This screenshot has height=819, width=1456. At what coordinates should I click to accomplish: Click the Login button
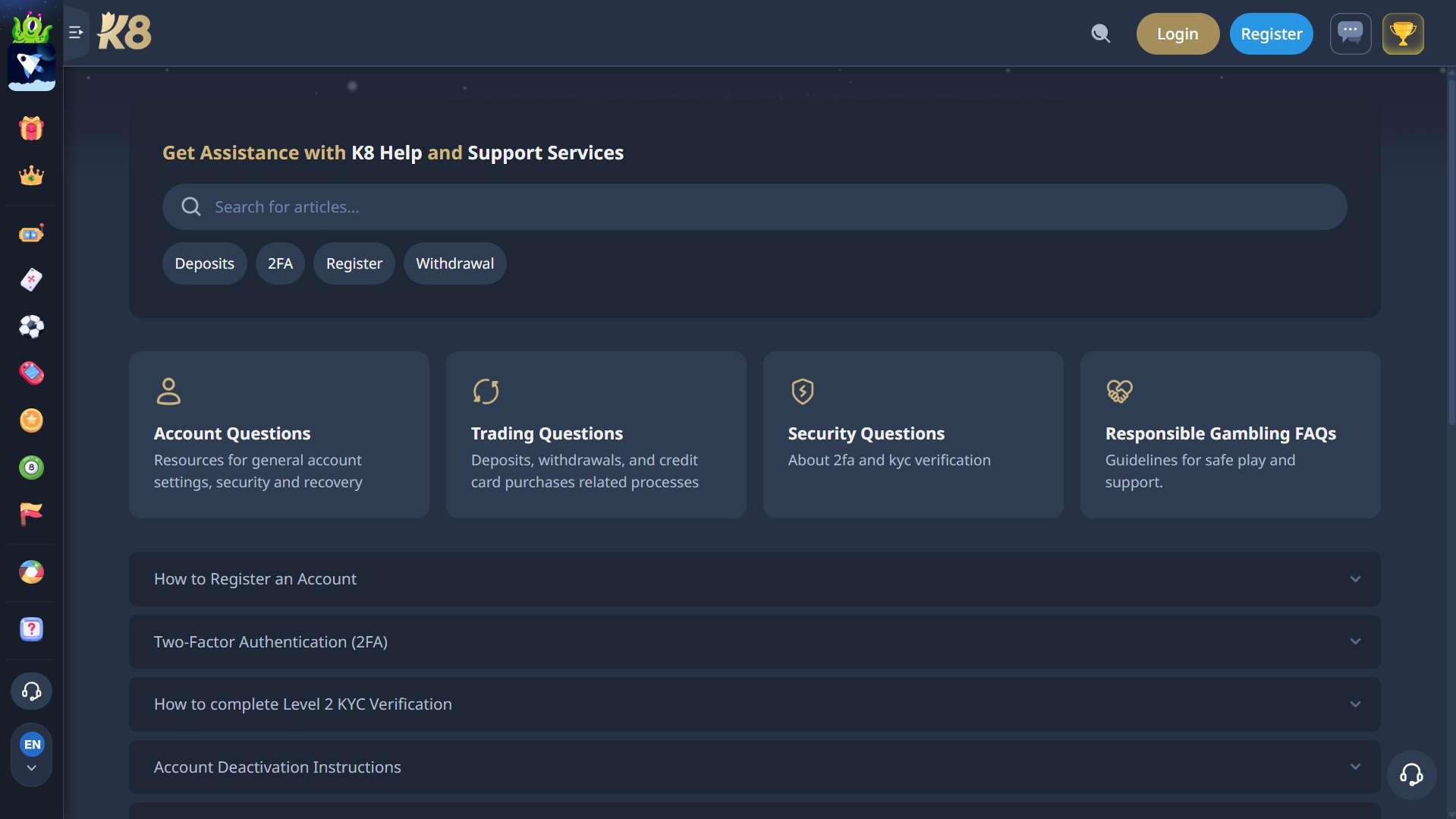[1177, 34]
